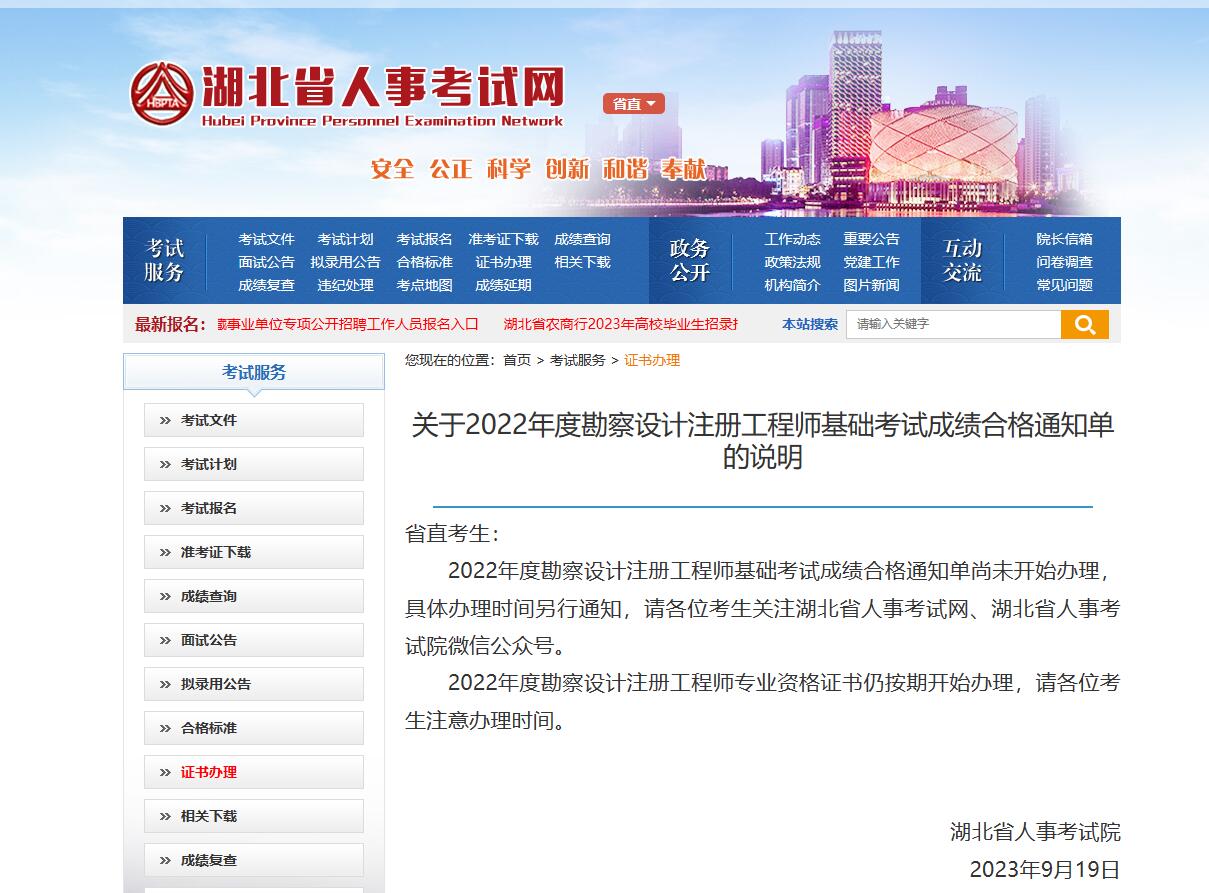Select 准考证下载 in the left sidebar

coord(254,552)
